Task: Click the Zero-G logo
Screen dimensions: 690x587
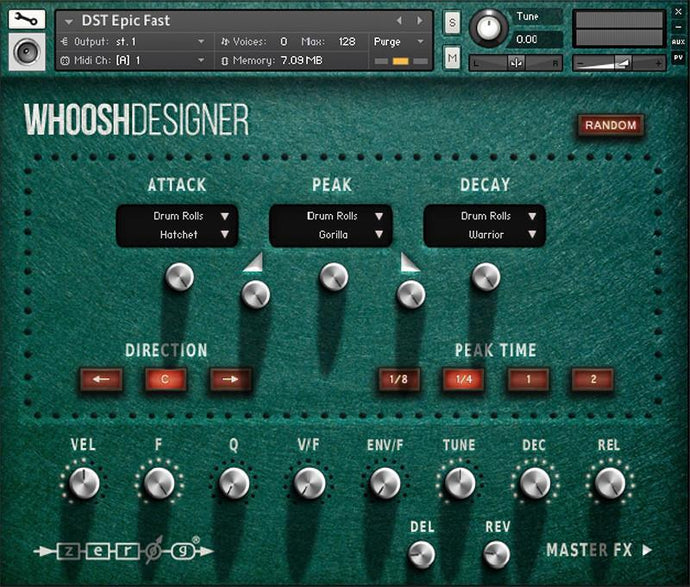Action: [x=116, y=549]
